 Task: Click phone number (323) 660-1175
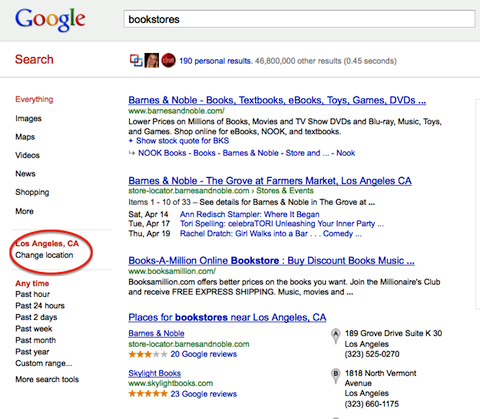(x=372, y=404)
